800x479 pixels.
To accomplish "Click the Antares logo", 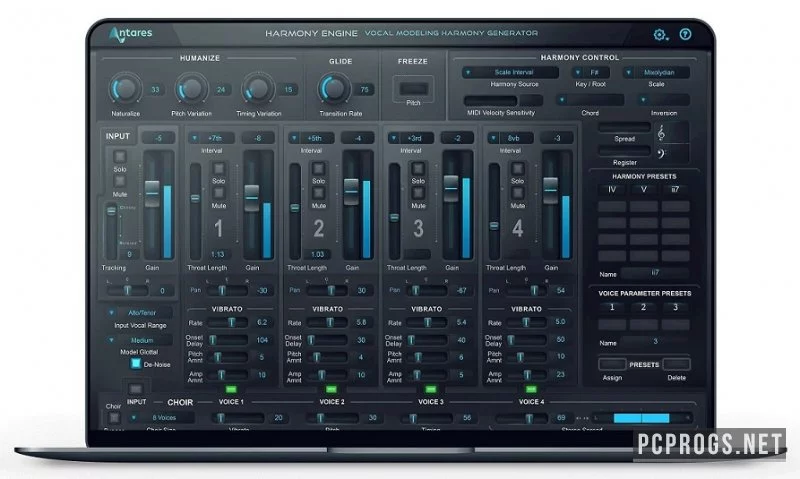I will pos(131,34).
